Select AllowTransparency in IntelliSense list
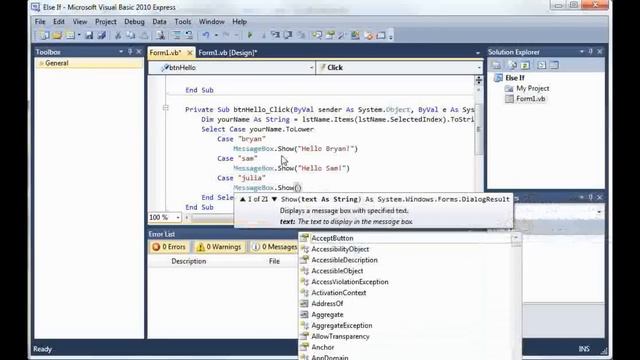The image size is (640, 360). click(x=340, y=336)
